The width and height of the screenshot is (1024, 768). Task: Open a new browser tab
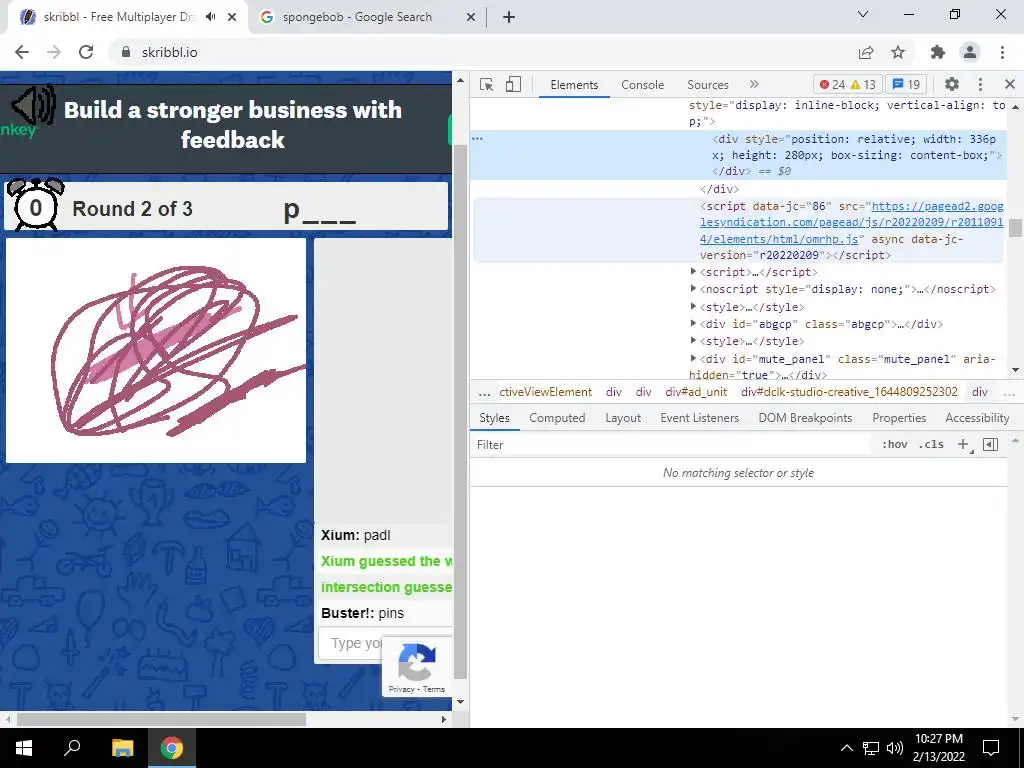pyautogui.click(x=509, y=17)
